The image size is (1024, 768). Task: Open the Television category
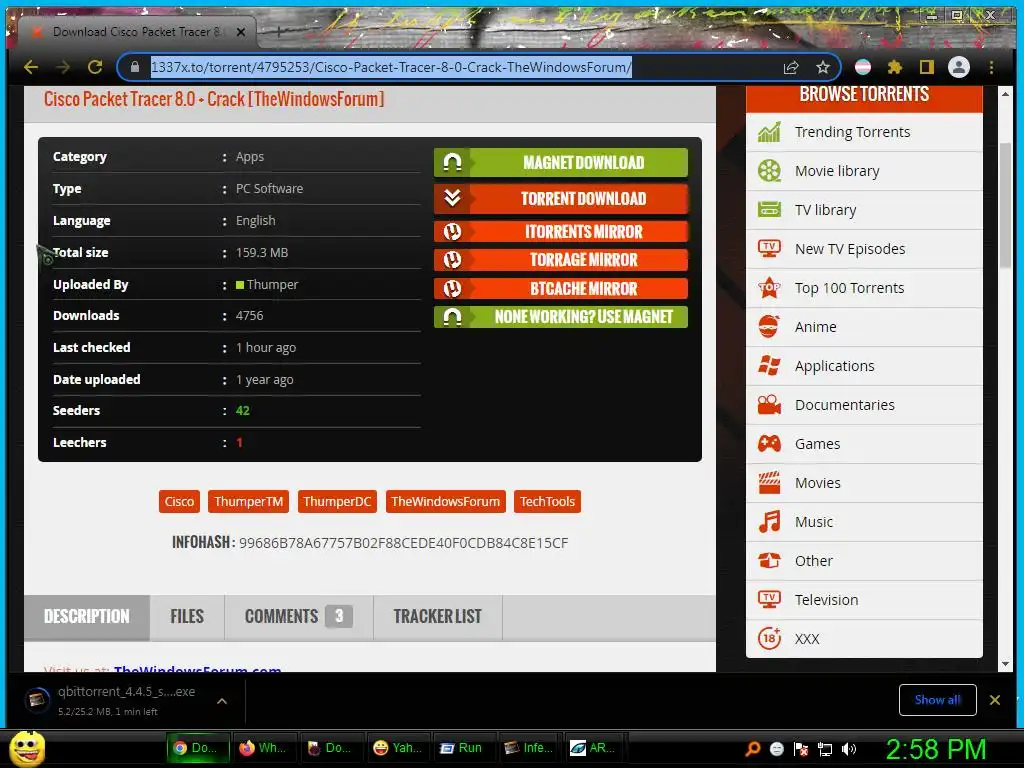tap(864, 600)
